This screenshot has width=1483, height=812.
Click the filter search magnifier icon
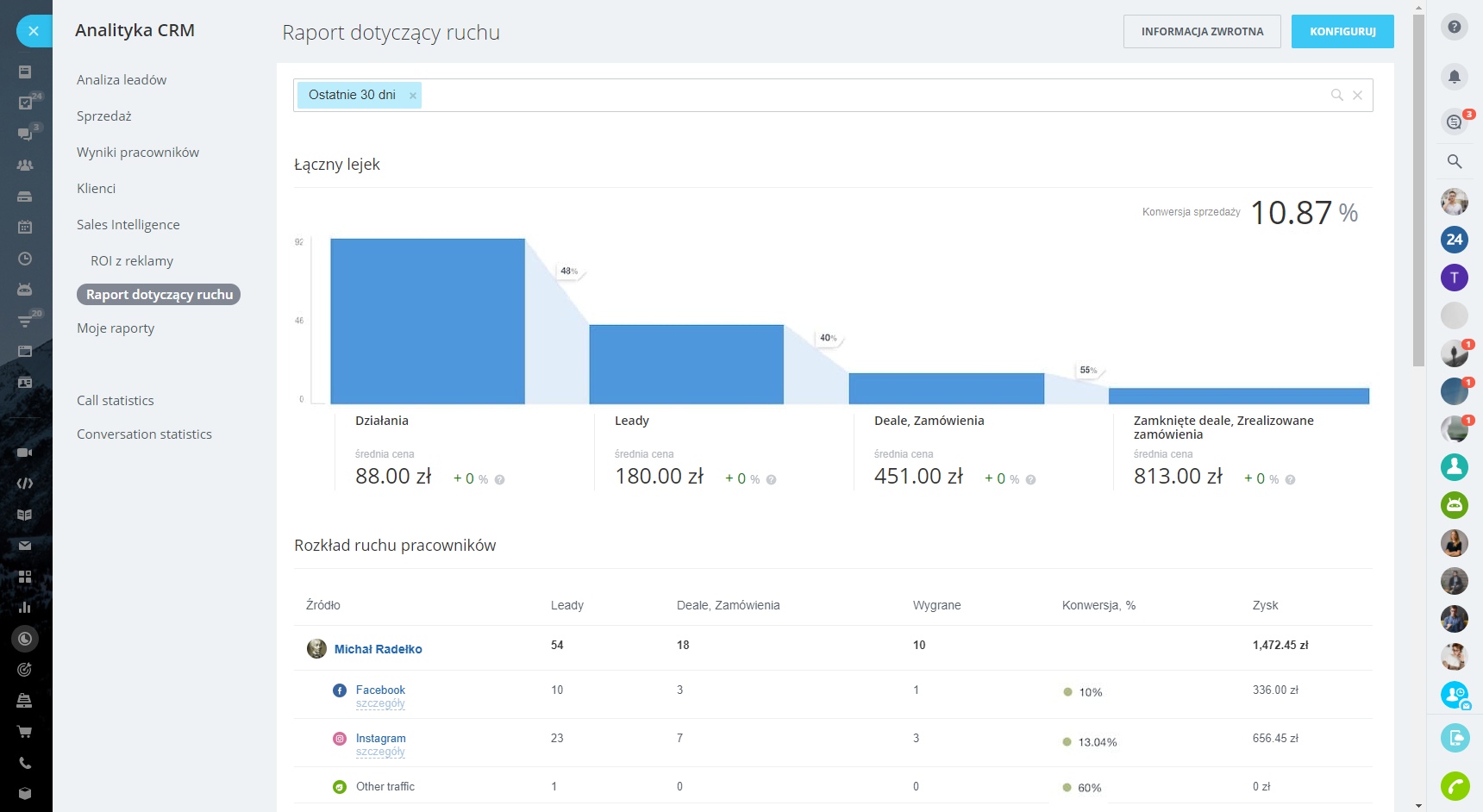coord(1336,95)
